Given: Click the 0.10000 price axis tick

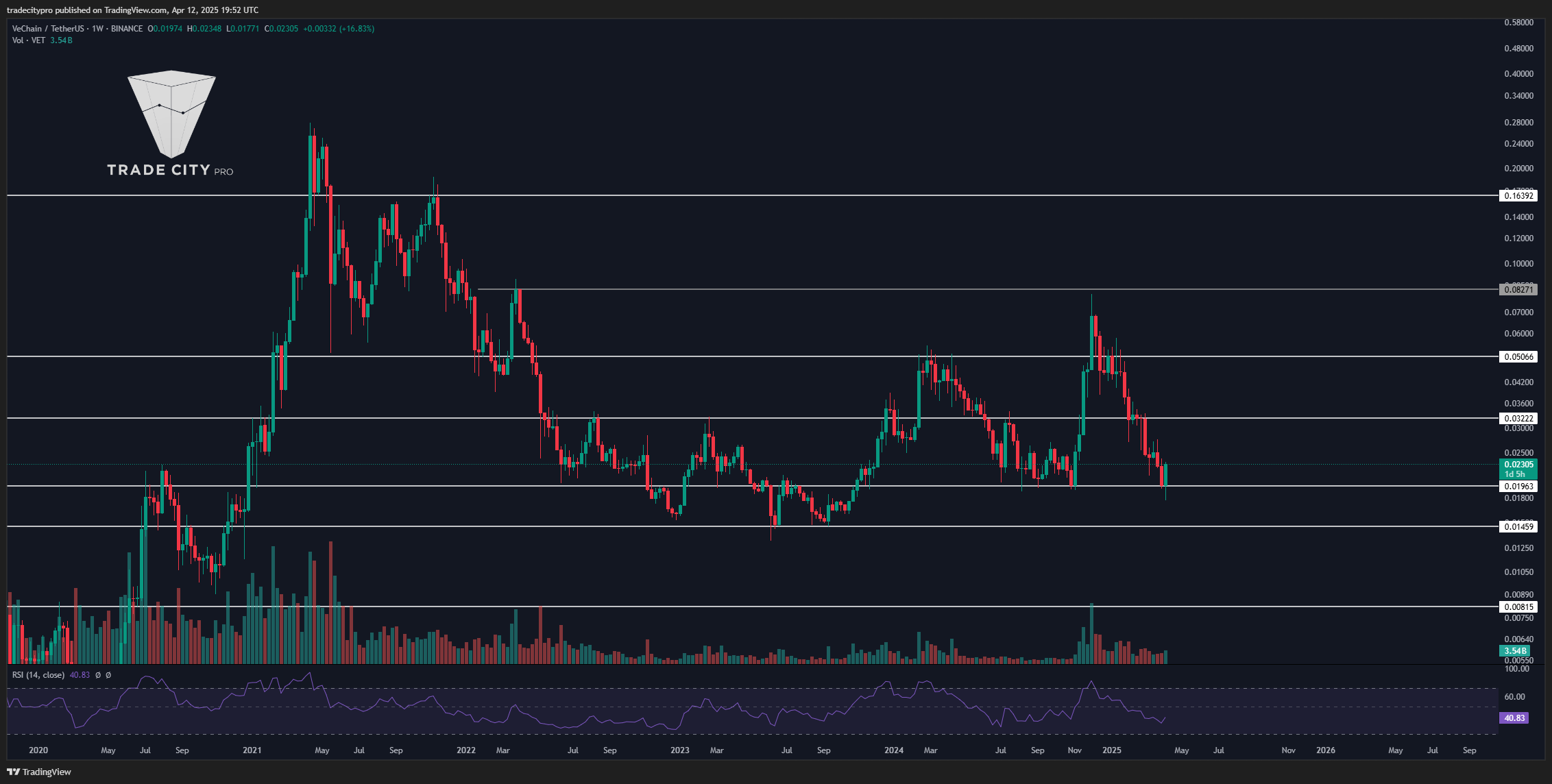Looking at the screenshot, I should click(x=1518, y=264).
